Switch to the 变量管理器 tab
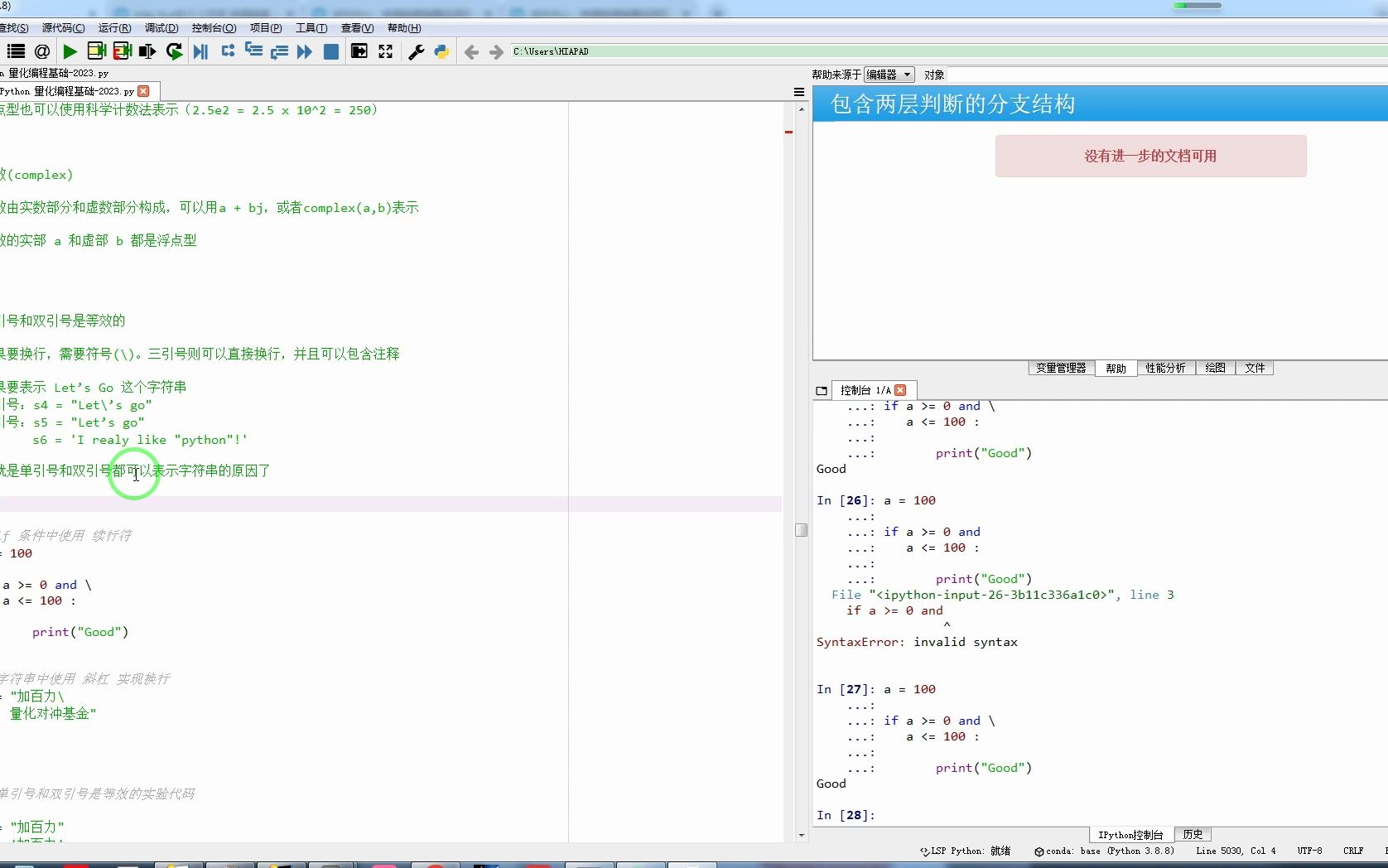Image resolution: width=1388 pixels, height=868 pixels. click(1062, 368)
